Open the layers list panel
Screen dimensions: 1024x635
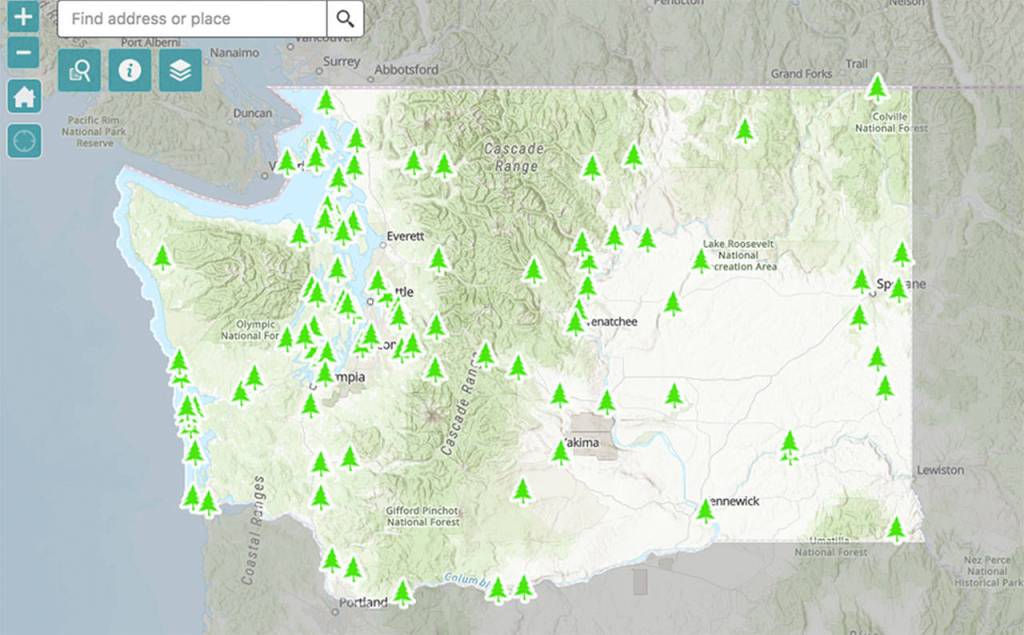(x=180, y=70)
